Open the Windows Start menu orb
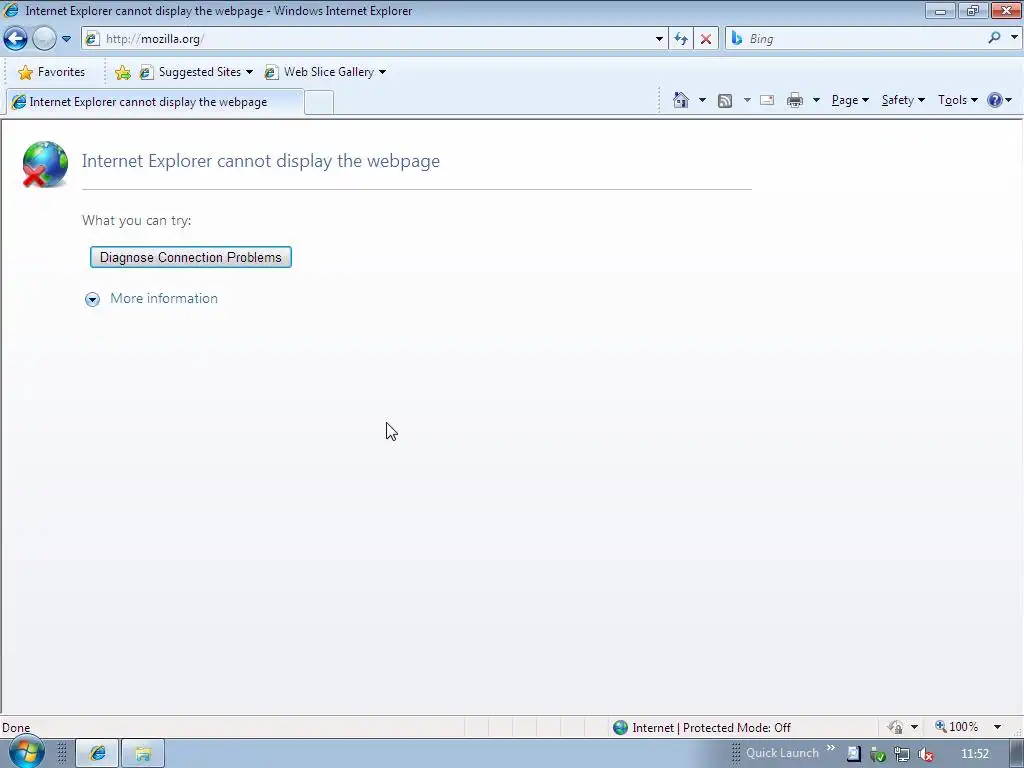The image size is (1024, 768). coord(26,753)
